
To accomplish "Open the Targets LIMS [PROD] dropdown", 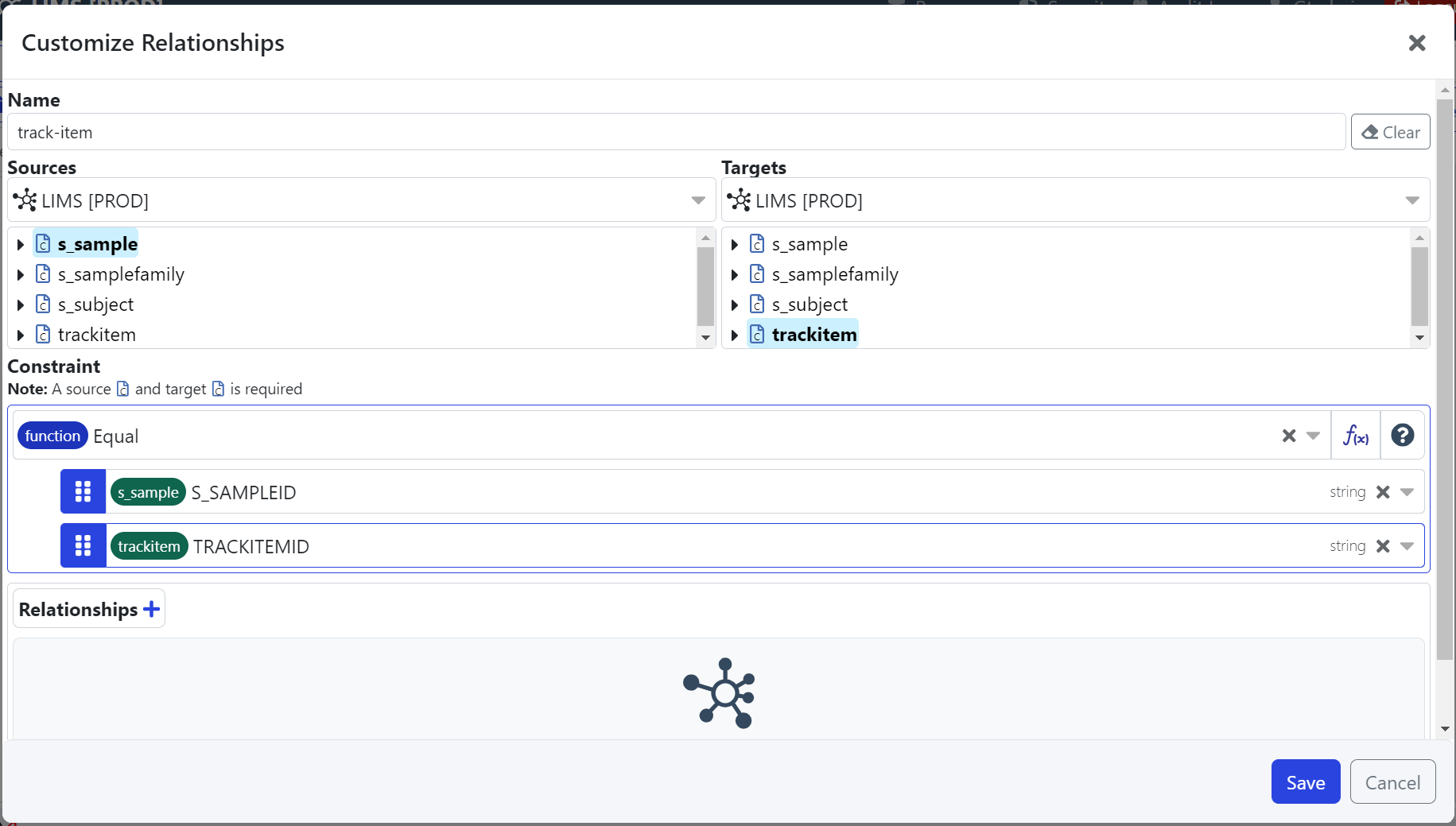I will 1411,200.
